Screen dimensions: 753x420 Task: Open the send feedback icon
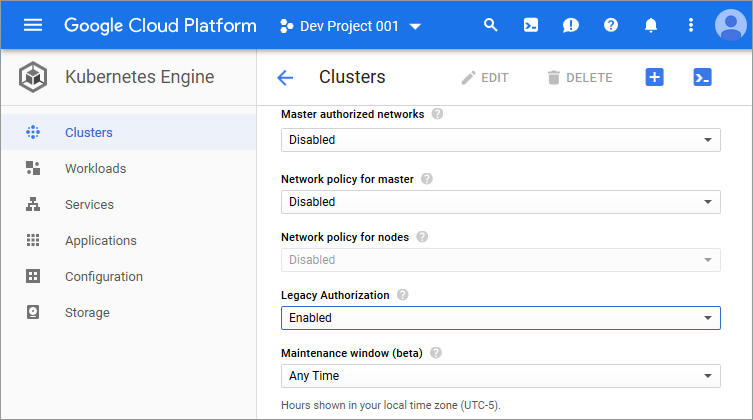571,25
